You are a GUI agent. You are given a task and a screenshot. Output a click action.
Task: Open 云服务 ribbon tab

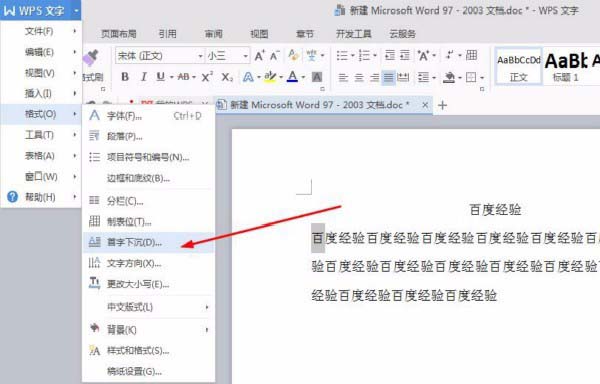pos(402,34)
